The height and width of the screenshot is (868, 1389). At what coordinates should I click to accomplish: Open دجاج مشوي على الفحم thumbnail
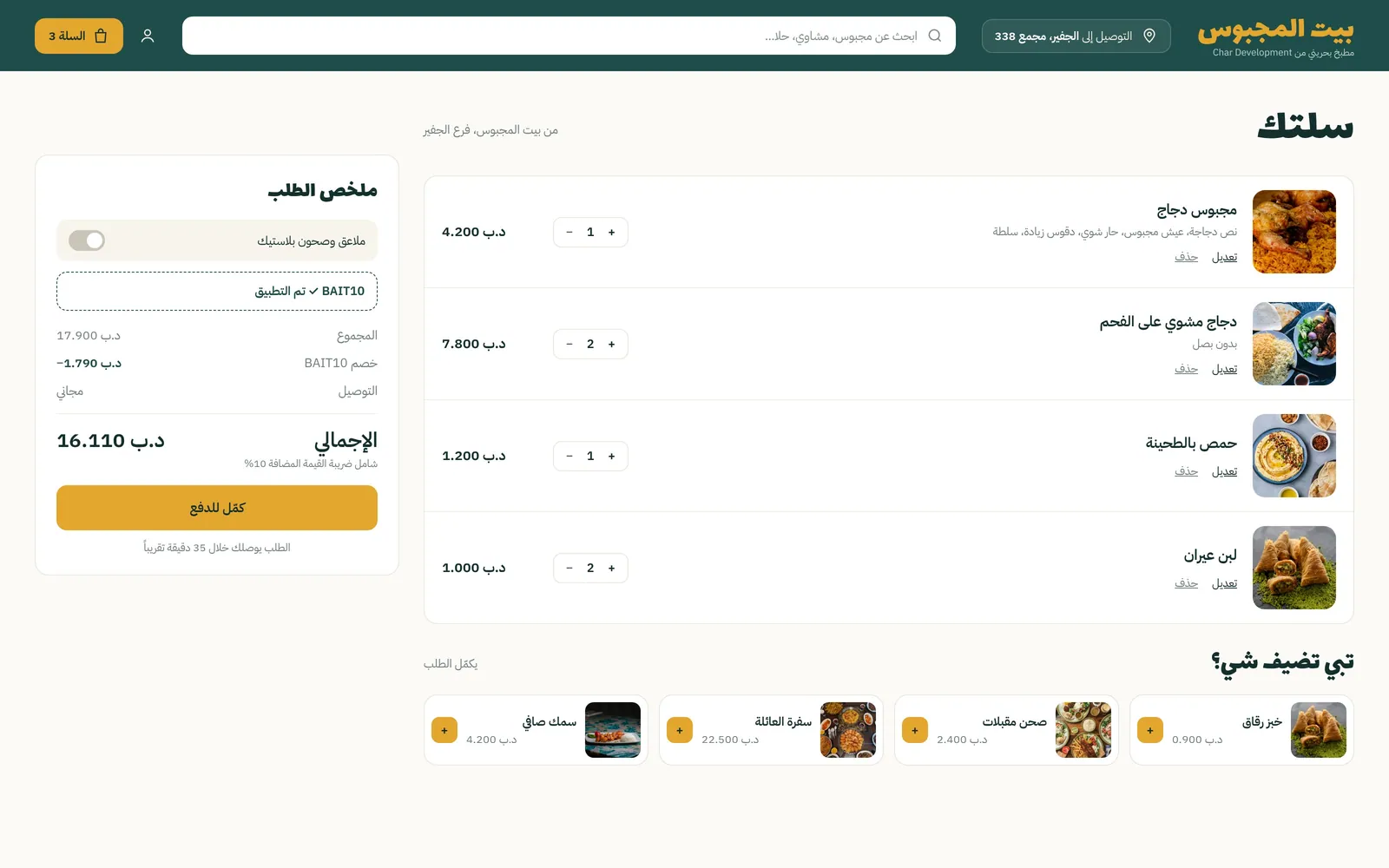[1294, 344]
